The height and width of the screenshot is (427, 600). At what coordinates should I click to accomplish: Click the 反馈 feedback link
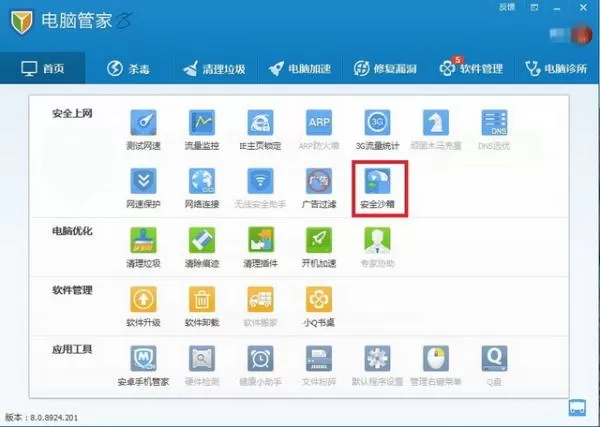coord(507,7)
